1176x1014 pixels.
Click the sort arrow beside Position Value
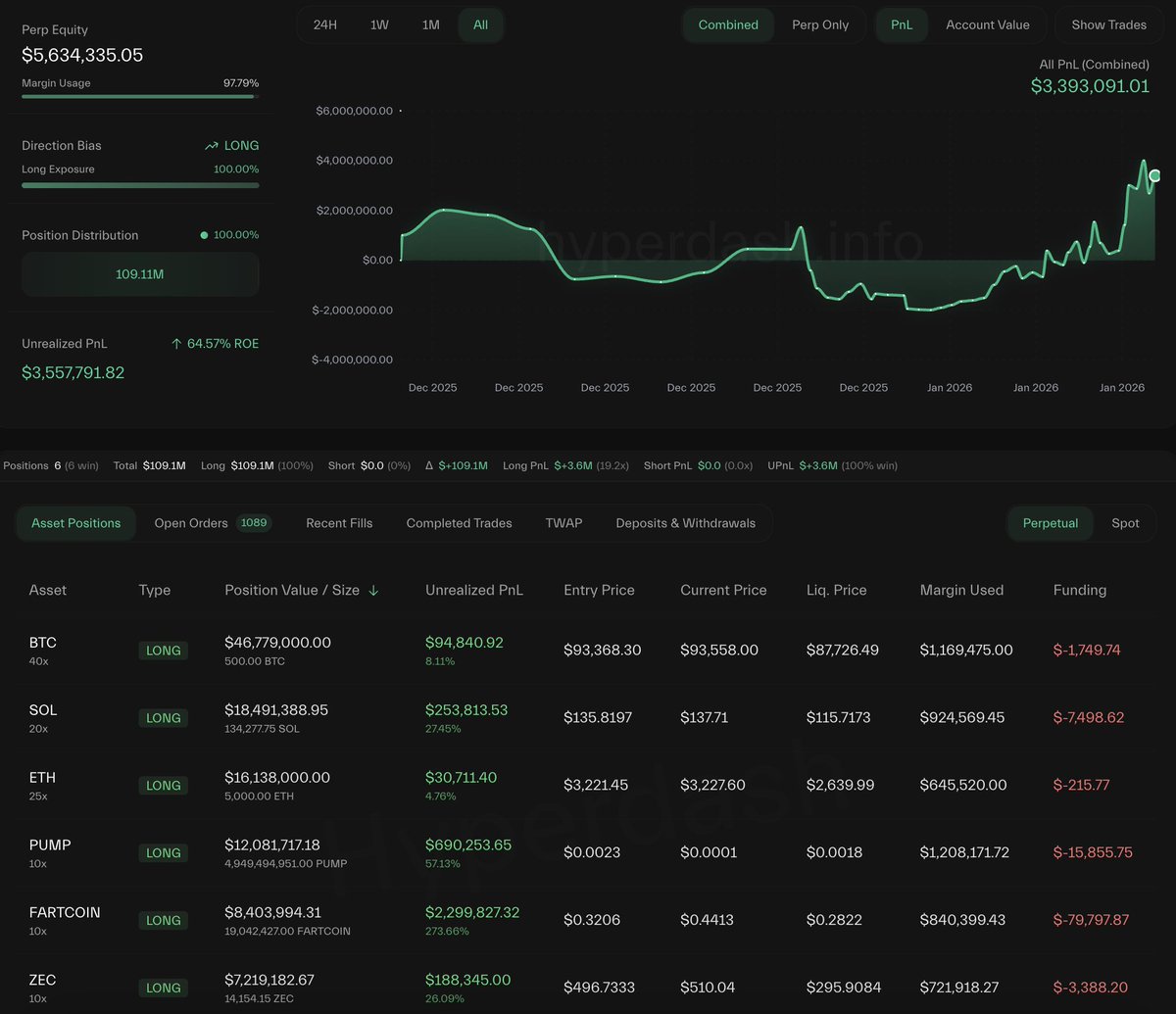373,591
